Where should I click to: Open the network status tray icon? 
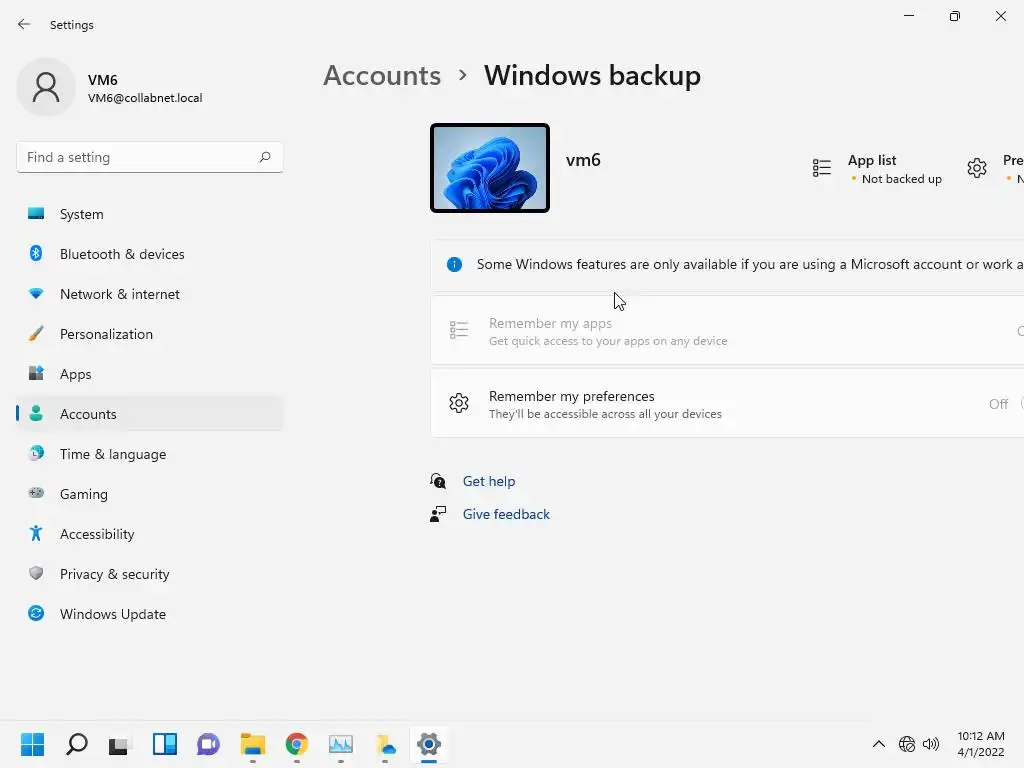pyautogui.click(x=906, y=744)
